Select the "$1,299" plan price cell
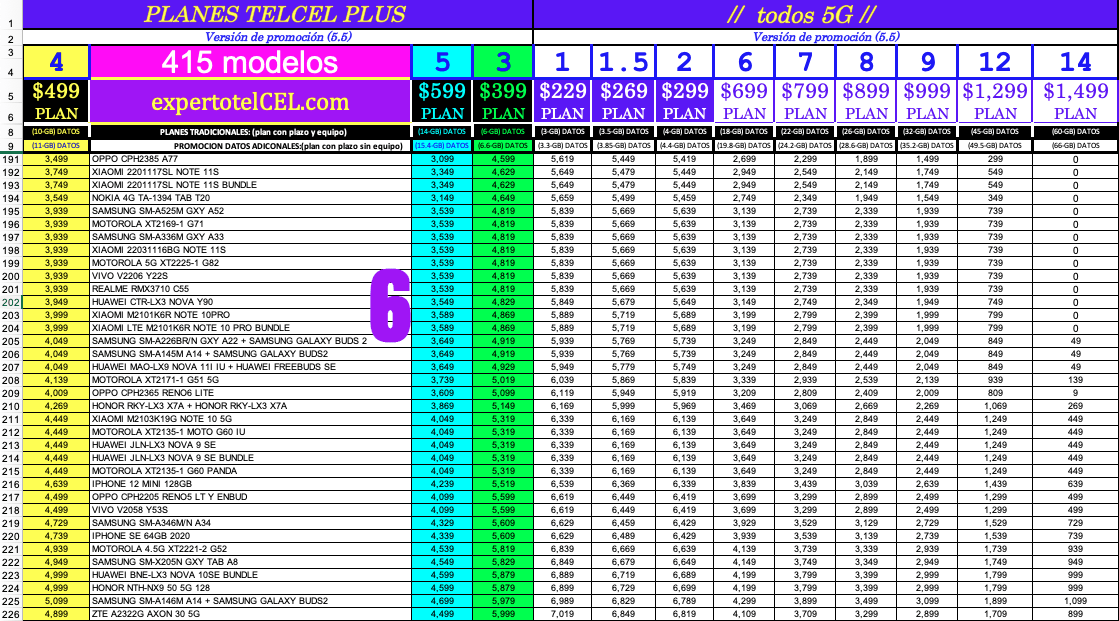This screenshot has width=1119, height=621. pos(995,91)
